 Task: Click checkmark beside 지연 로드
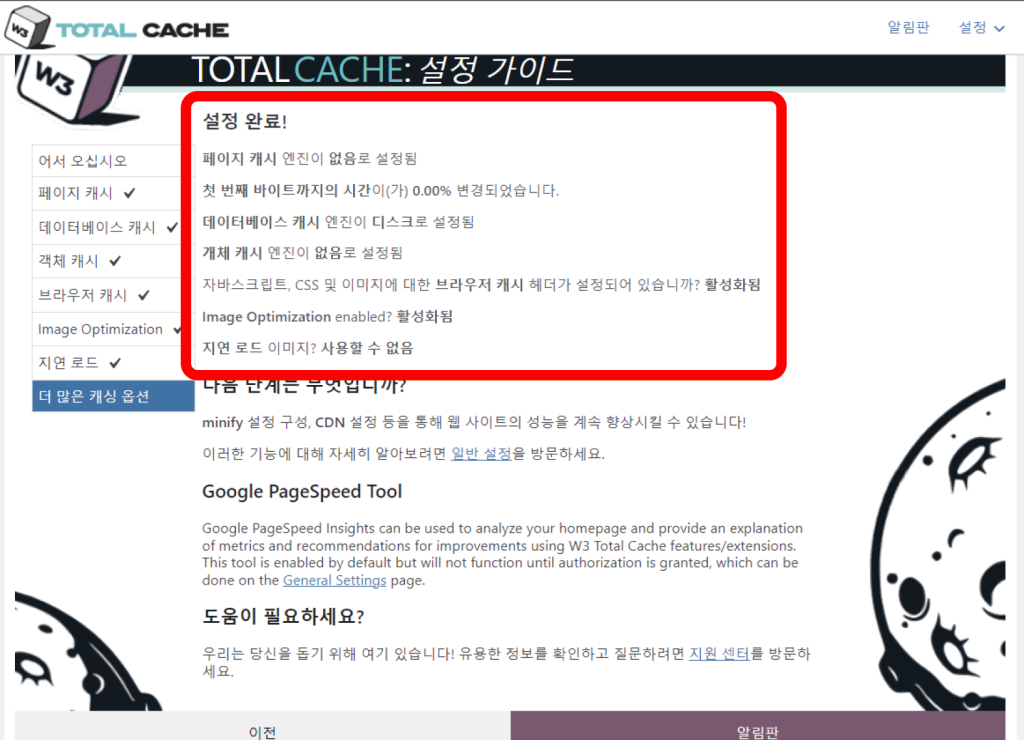click(x=115, y=362)
